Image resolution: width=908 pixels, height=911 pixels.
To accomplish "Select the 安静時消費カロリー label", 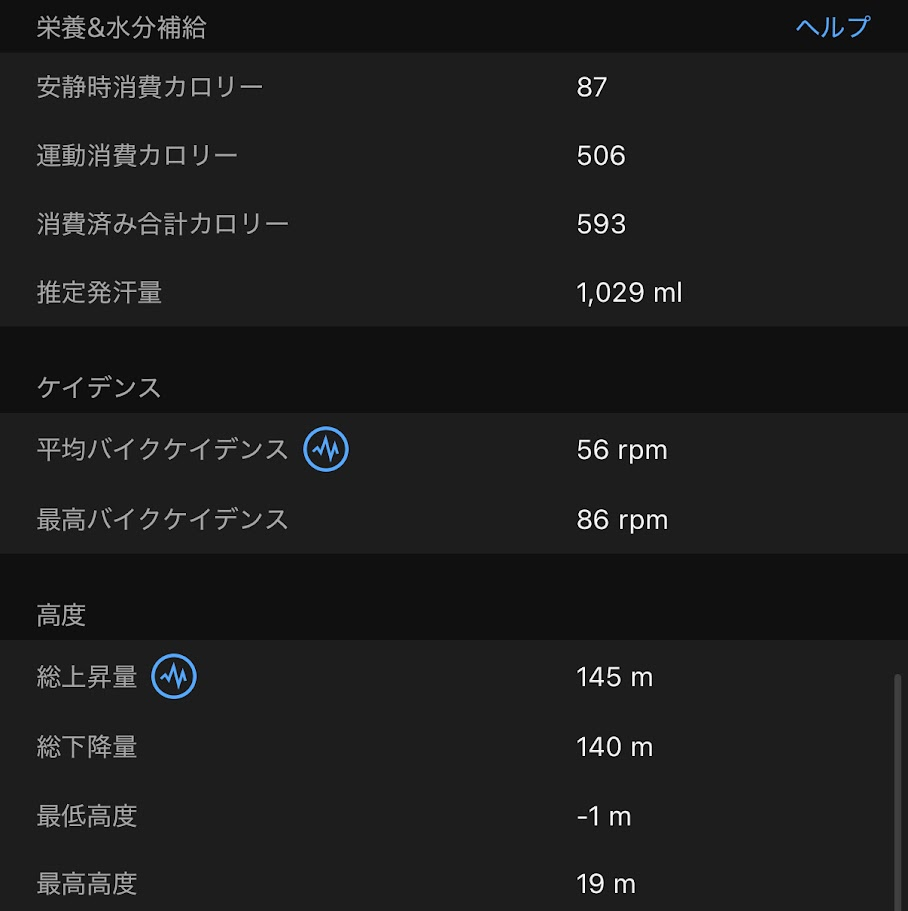I will [x=150, y=87].
